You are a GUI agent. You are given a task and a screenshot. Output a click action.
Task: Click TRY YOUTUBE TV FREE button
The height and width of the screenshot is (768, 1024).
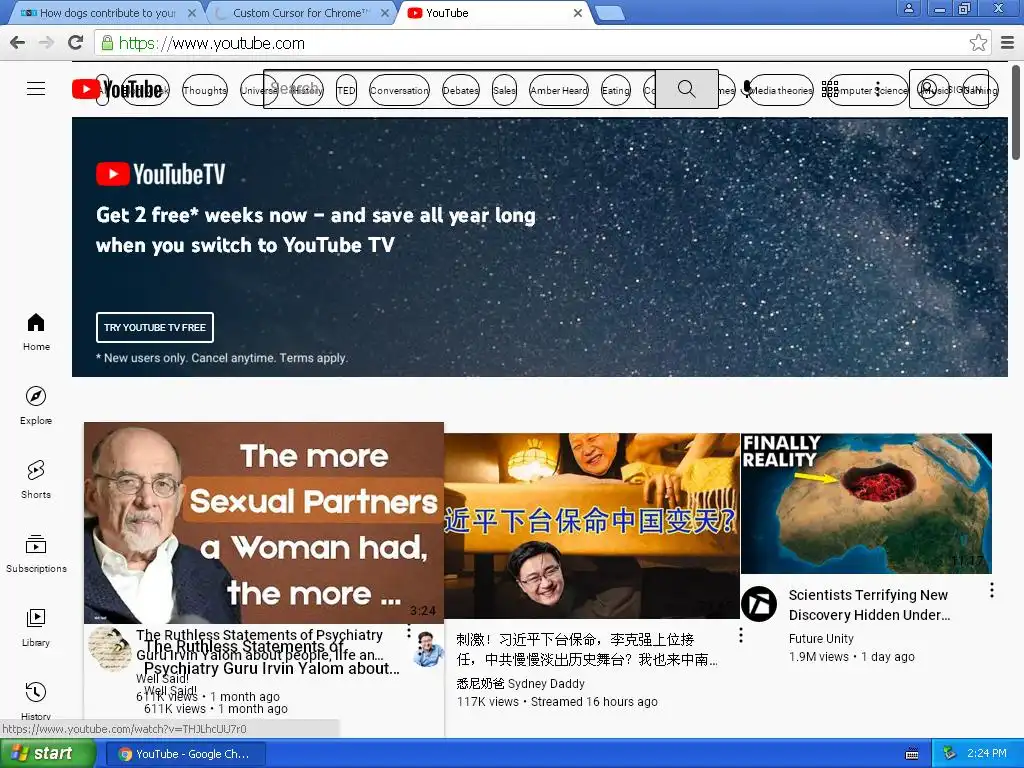tap(155, 327)
